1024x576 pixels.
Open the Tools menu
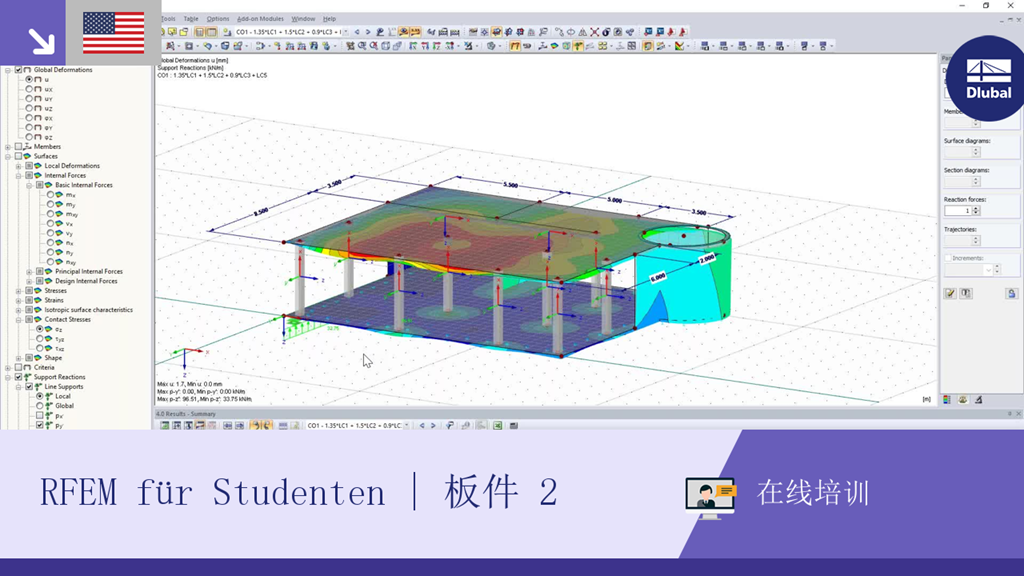168,19
